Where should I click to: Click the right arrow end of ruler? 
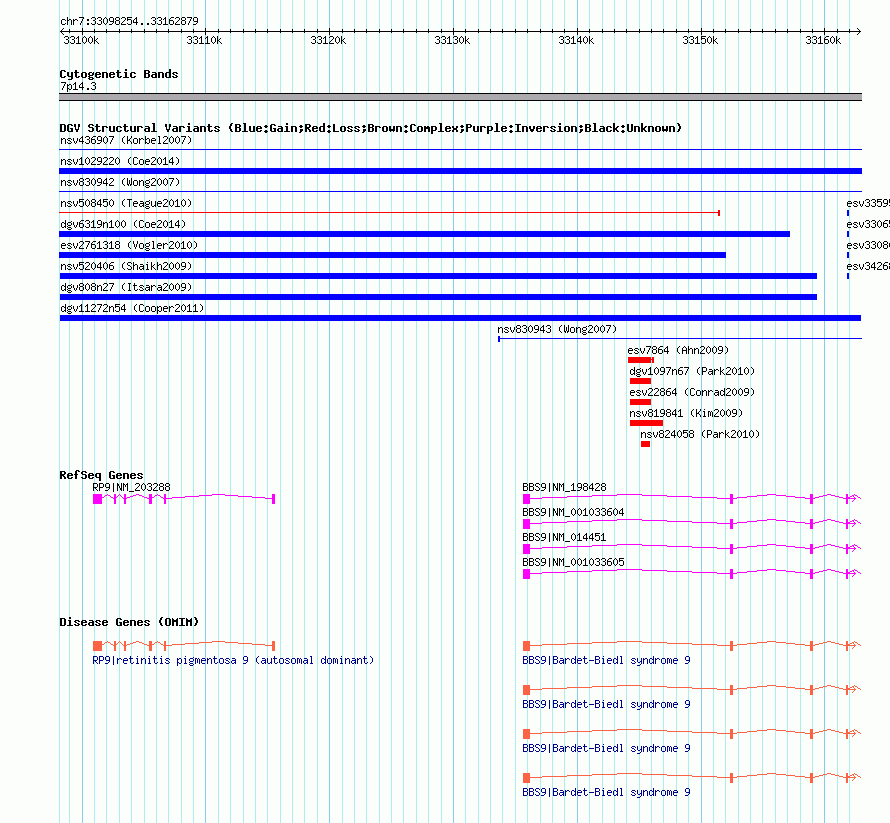click(858, 31)
